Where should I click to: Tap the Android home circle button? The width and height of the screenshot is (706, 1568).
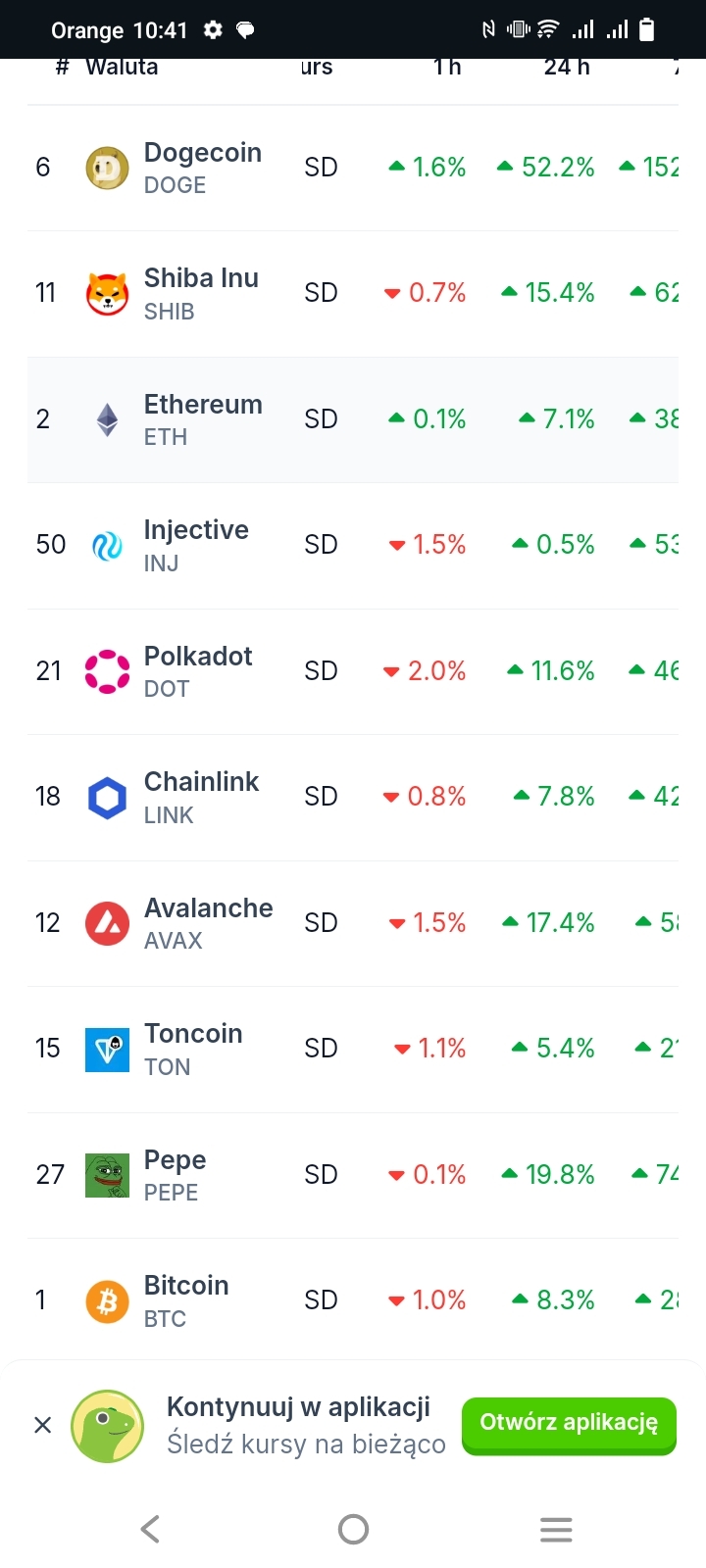[353, 1529]
